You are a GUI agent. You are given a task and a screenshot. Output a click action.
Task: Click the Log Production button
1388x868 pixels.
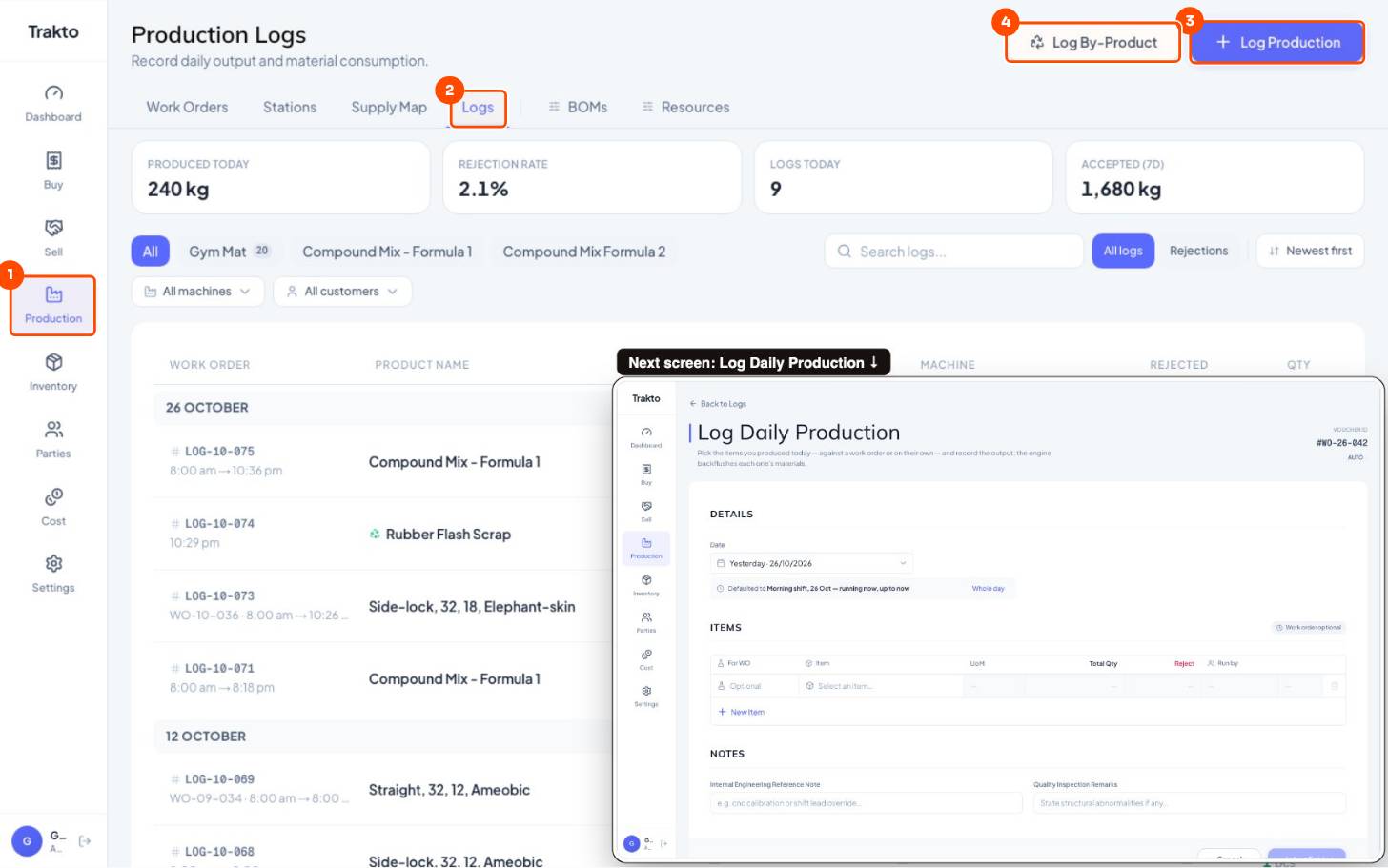1277,43
